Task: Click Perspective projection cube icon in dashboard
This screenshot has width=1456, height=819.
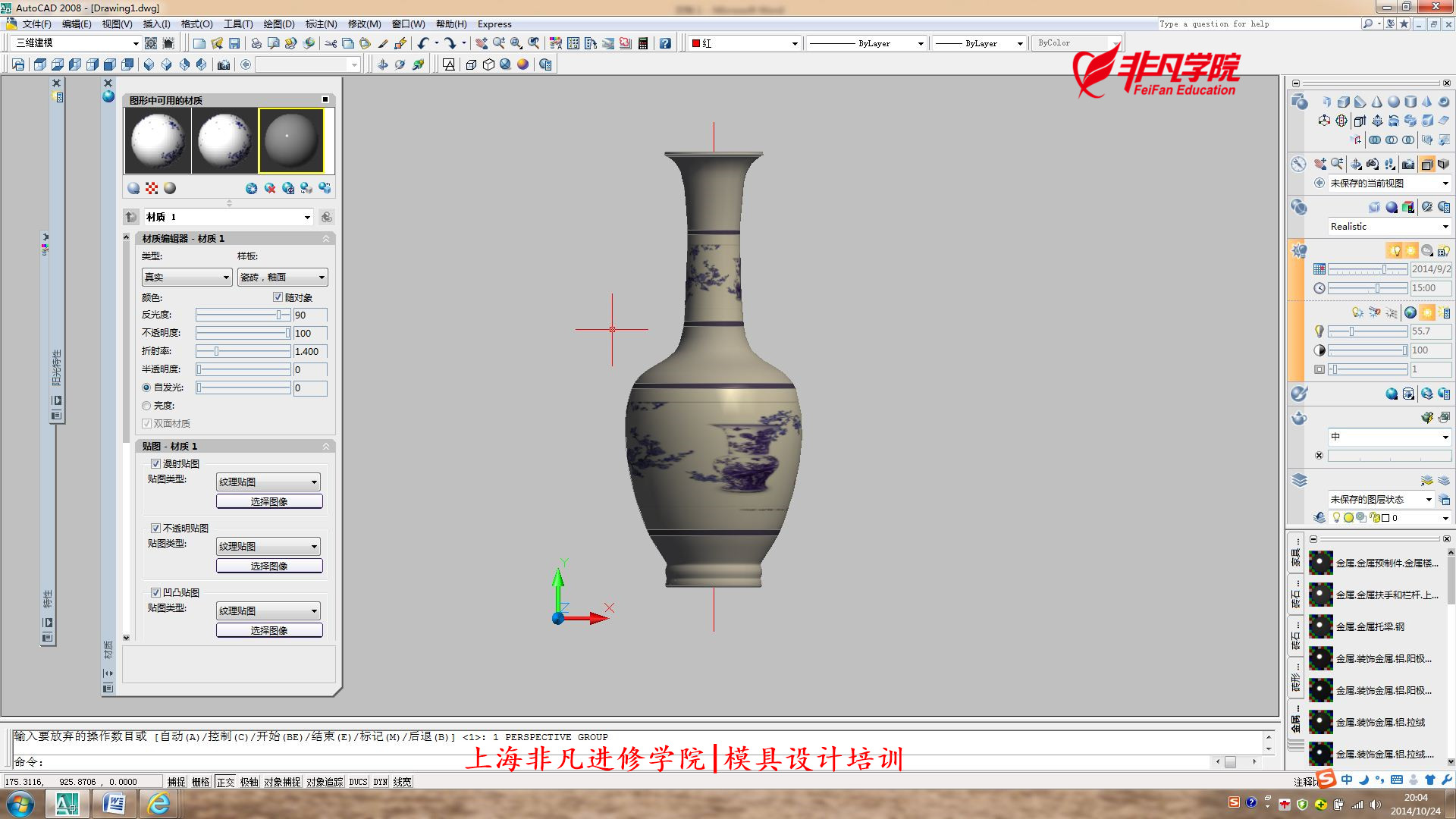Action: pyautogui.click(x=1443, y=164)
